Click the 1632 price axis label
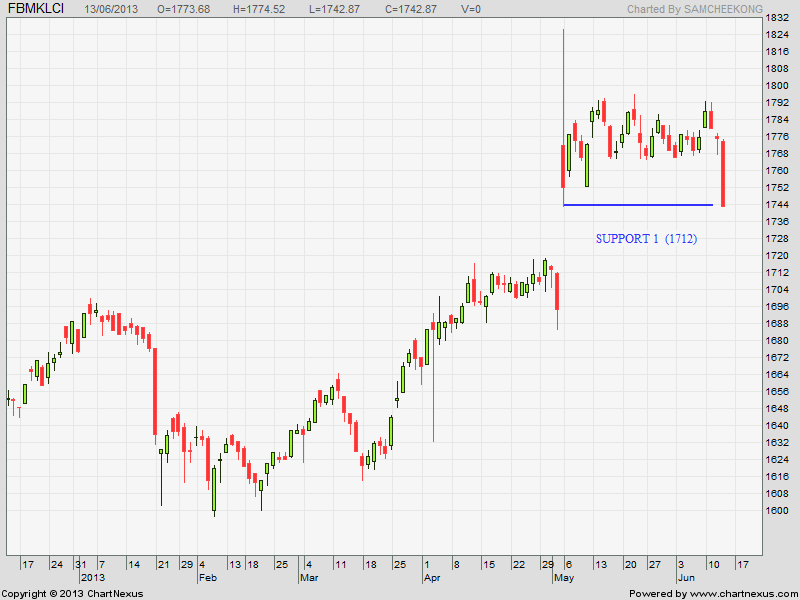Image resolution: width=800 pixels, height=600 pixels. coord(778,442)
